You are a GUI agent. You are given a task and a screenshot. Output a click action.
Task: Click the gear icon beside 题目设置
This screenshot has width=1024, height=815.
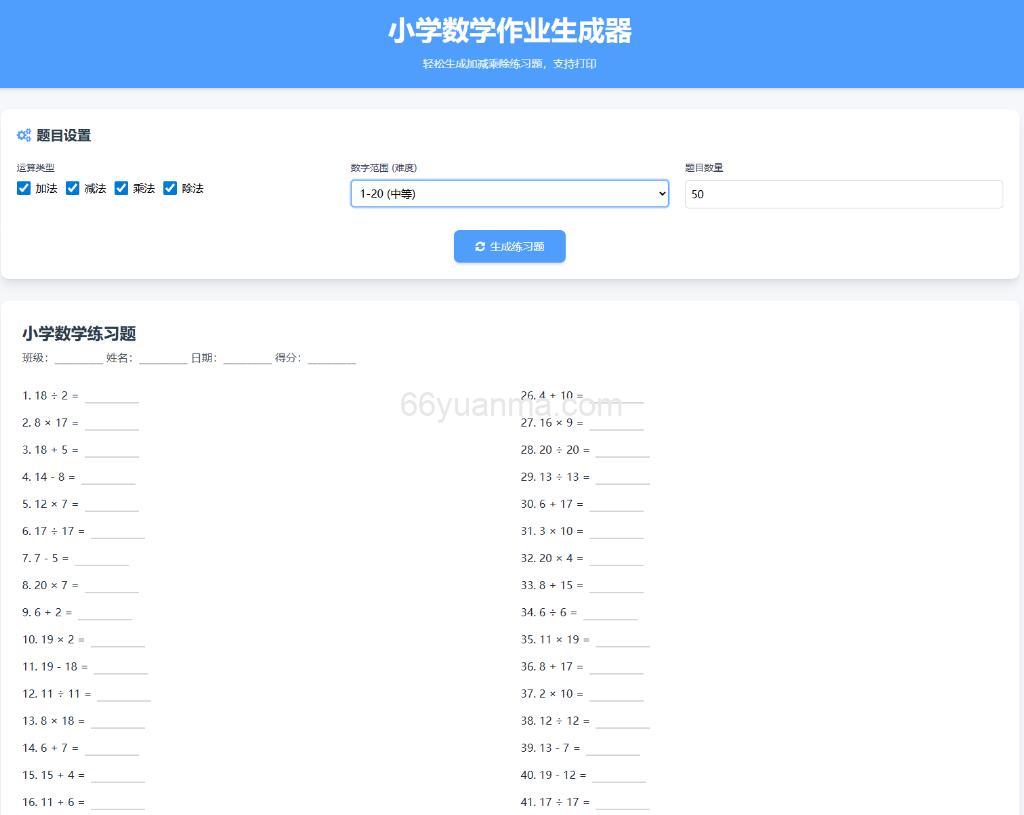click(x=24, y=136)
